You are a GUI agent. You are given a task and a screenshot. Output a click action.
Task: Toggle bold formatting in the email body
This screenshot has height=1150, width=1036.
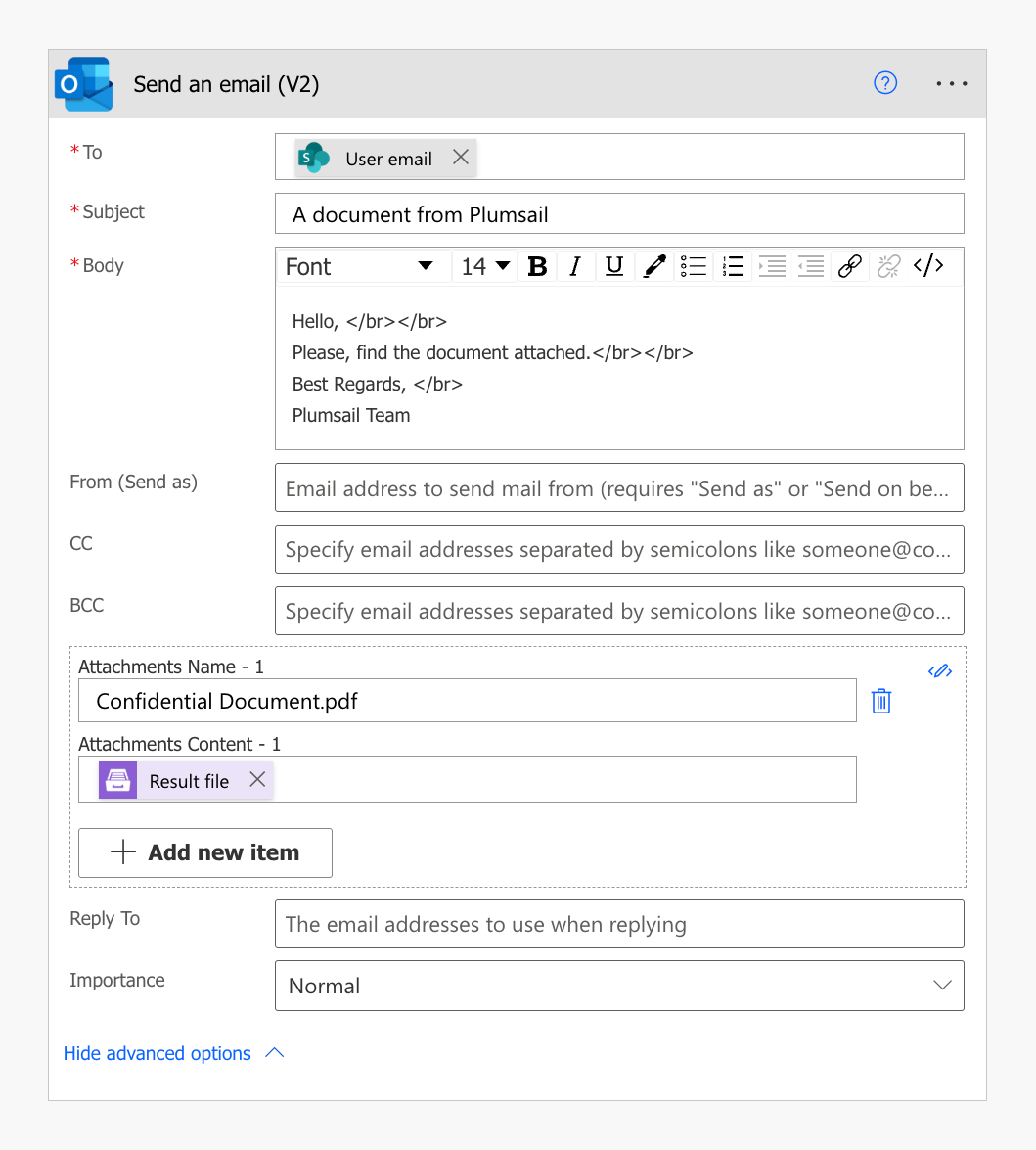tap(536, 265)
